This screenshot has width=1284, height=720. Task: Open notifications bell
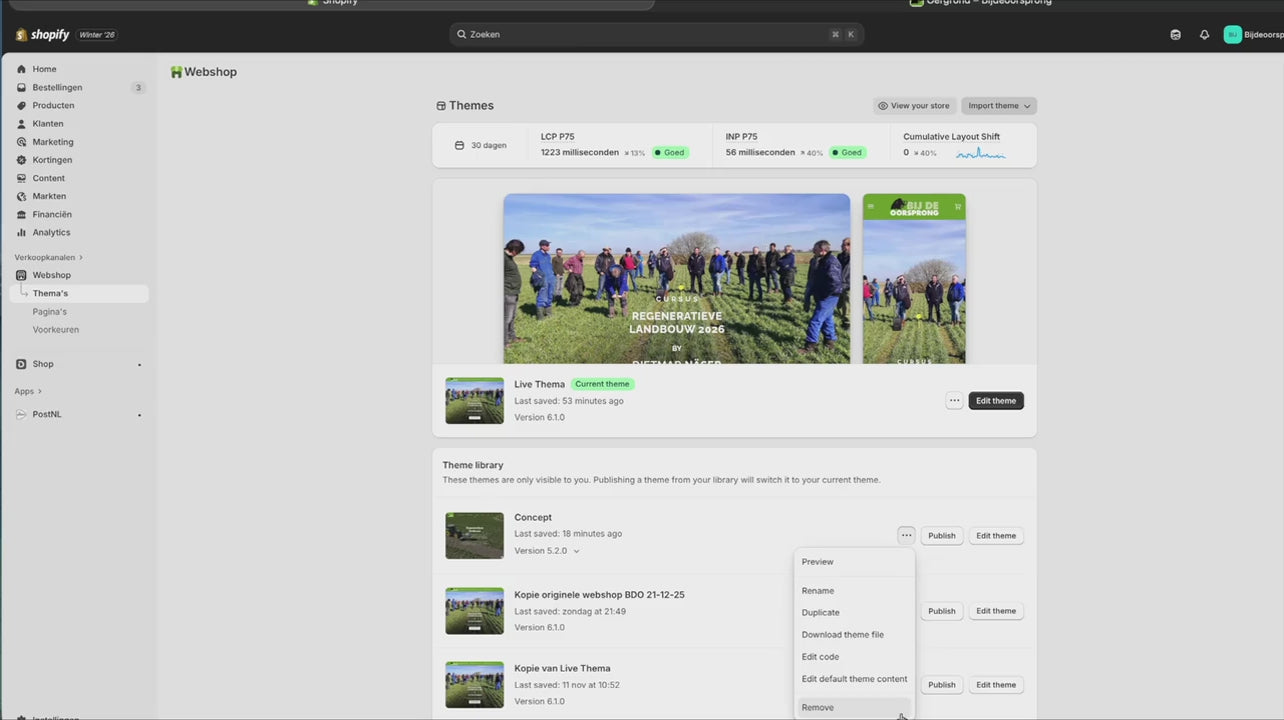(x=1204, y=34)
